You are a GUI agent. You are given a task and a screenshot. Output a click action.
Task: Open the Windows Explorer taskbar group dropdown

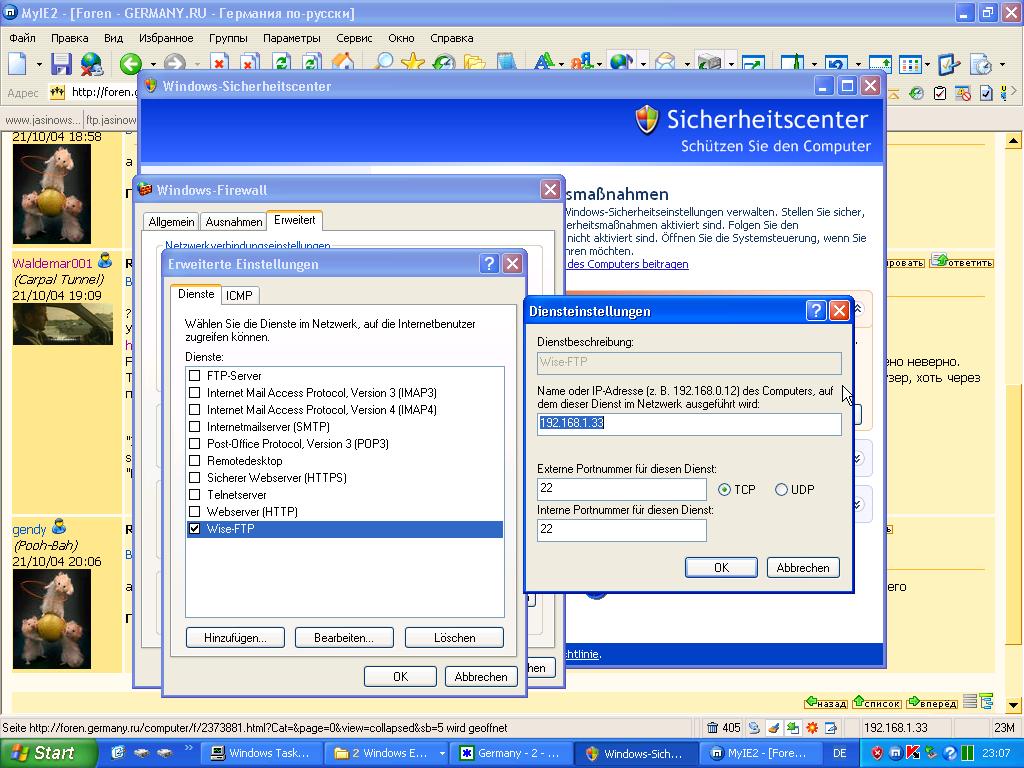tap(442, 753)
